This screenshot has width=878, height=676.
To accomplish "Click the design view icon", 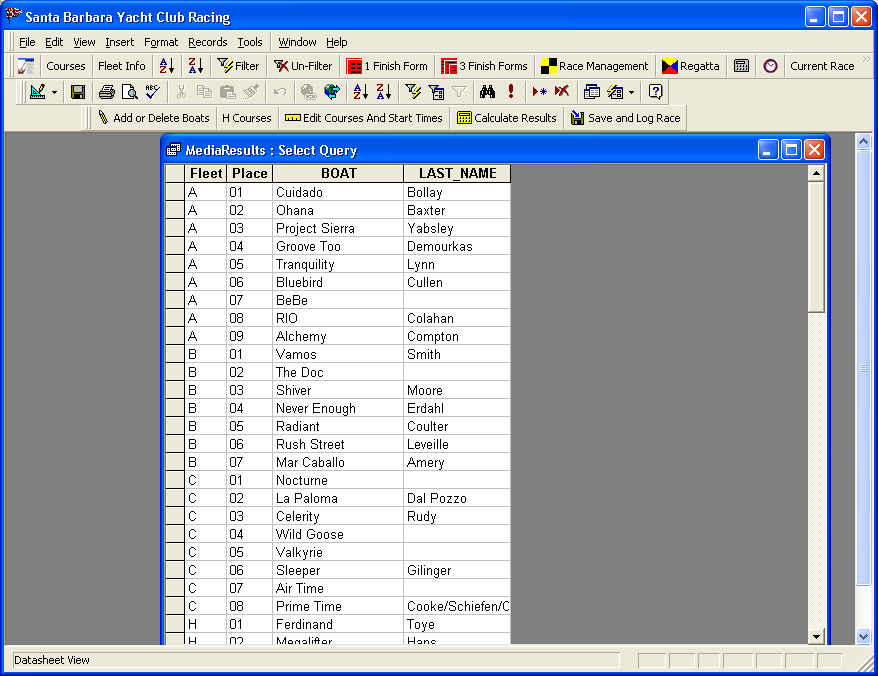I will coord(38,92).
